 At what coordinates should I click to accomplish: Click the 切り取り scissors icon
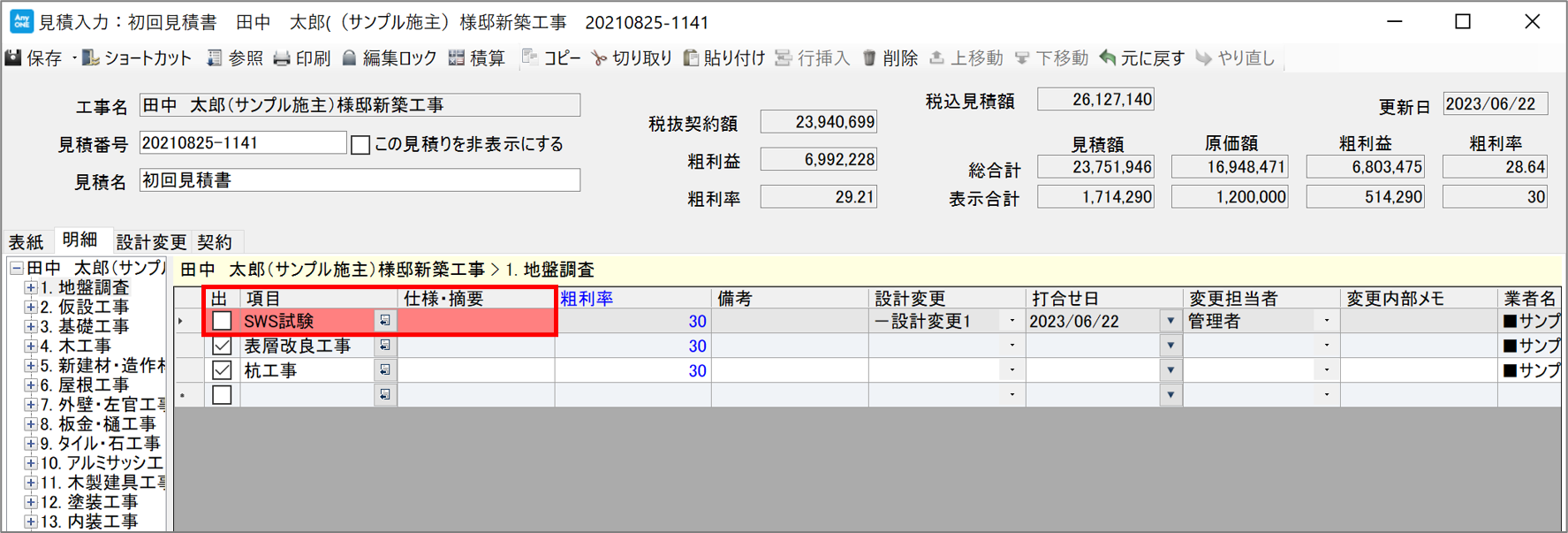tap(600, 58)
